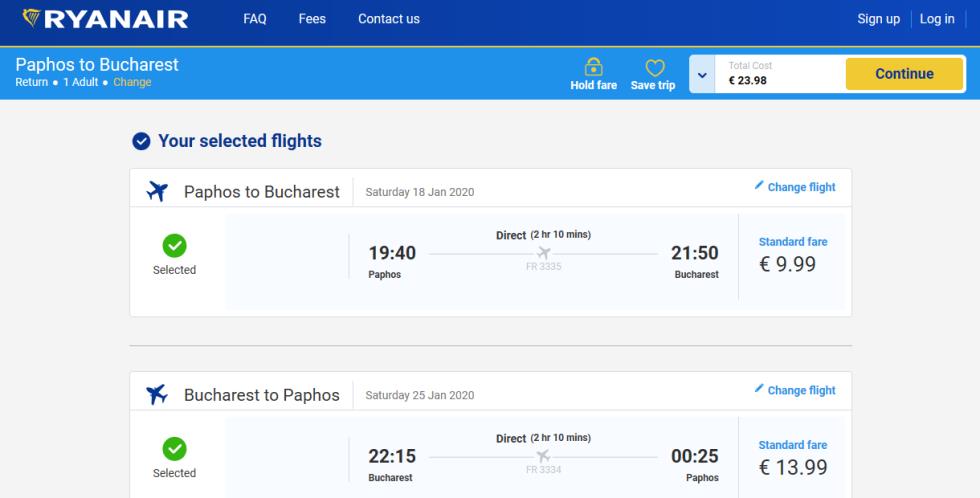
Task: Click the pencil icon beside Saturday 18 Jan
Action: tap(759, 185)
